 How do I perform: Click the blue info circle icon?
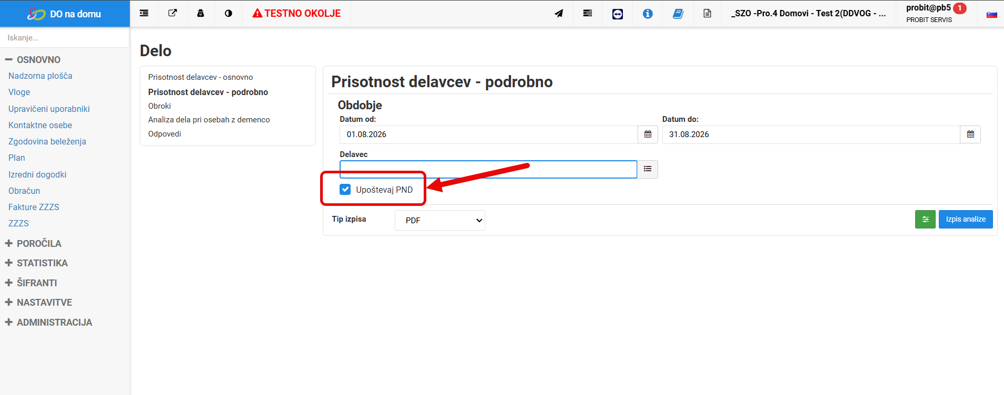(x=647, y=13)
